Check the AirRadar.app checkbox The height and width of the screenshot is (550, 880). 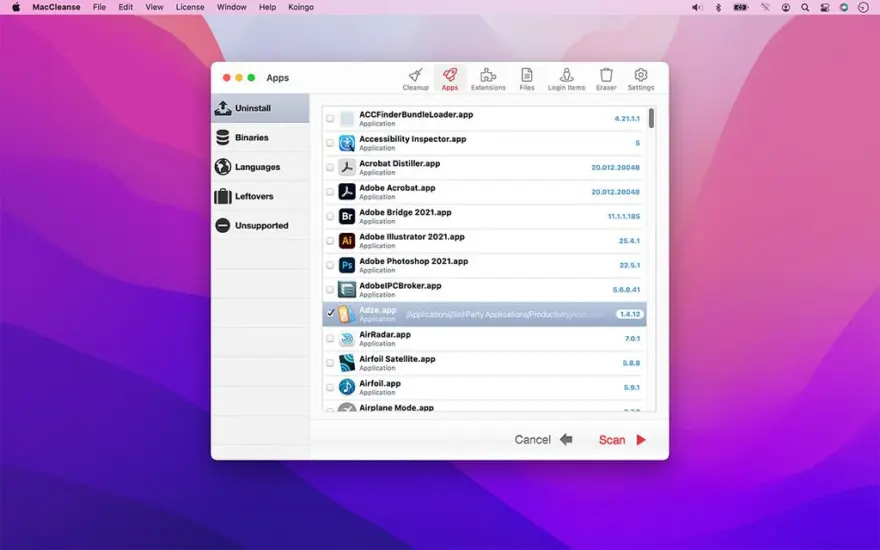point(330,338)
